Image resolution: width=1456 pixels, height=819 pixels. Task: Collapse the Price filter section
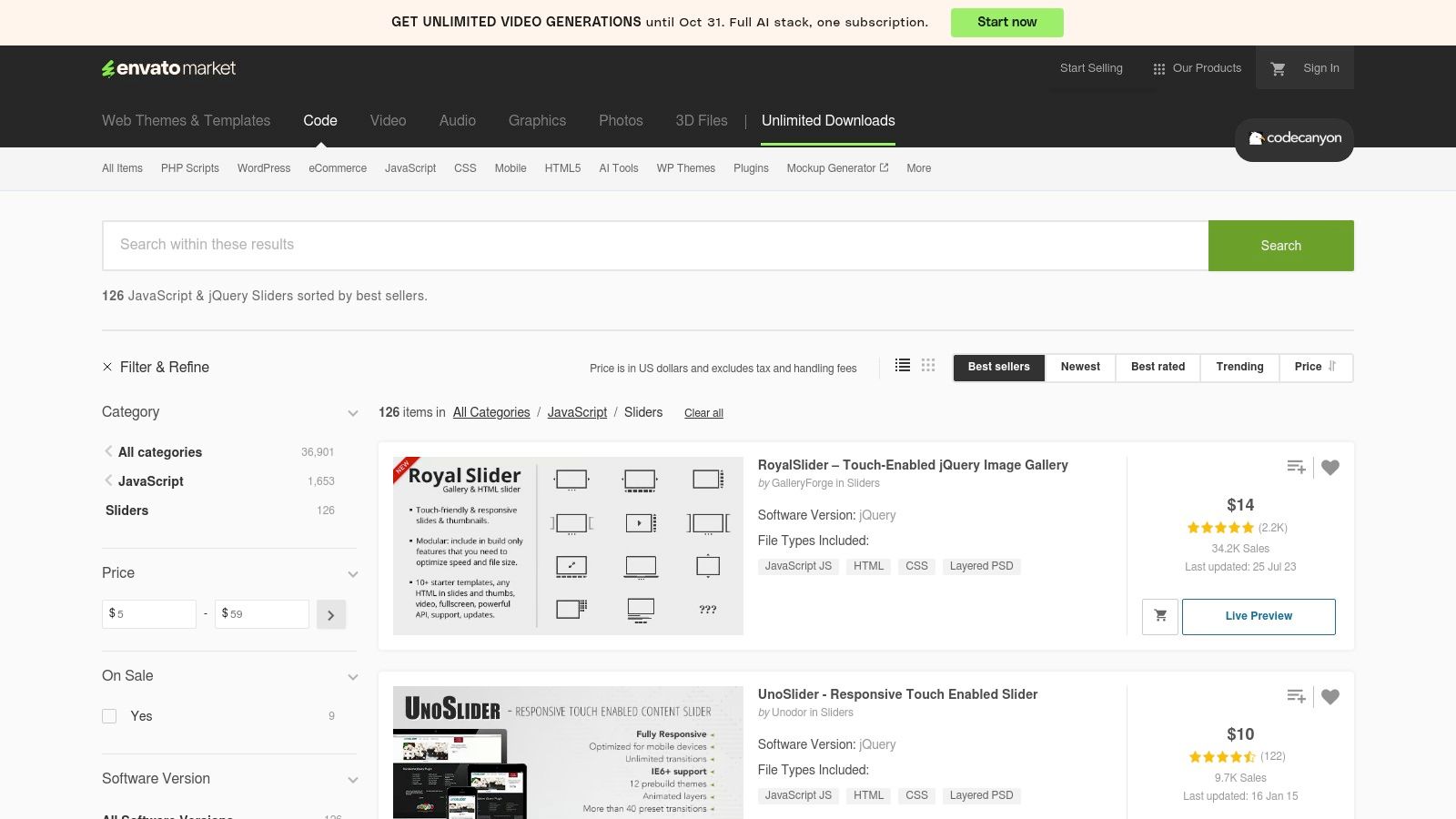point(353,574)
